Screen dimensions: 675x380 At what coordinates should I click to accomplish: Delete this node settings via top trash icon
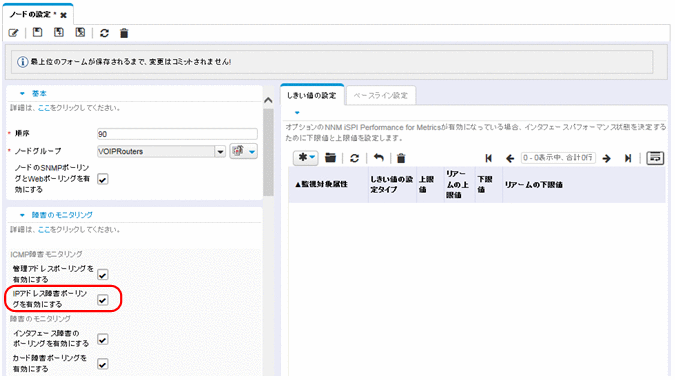click(124, 33)
